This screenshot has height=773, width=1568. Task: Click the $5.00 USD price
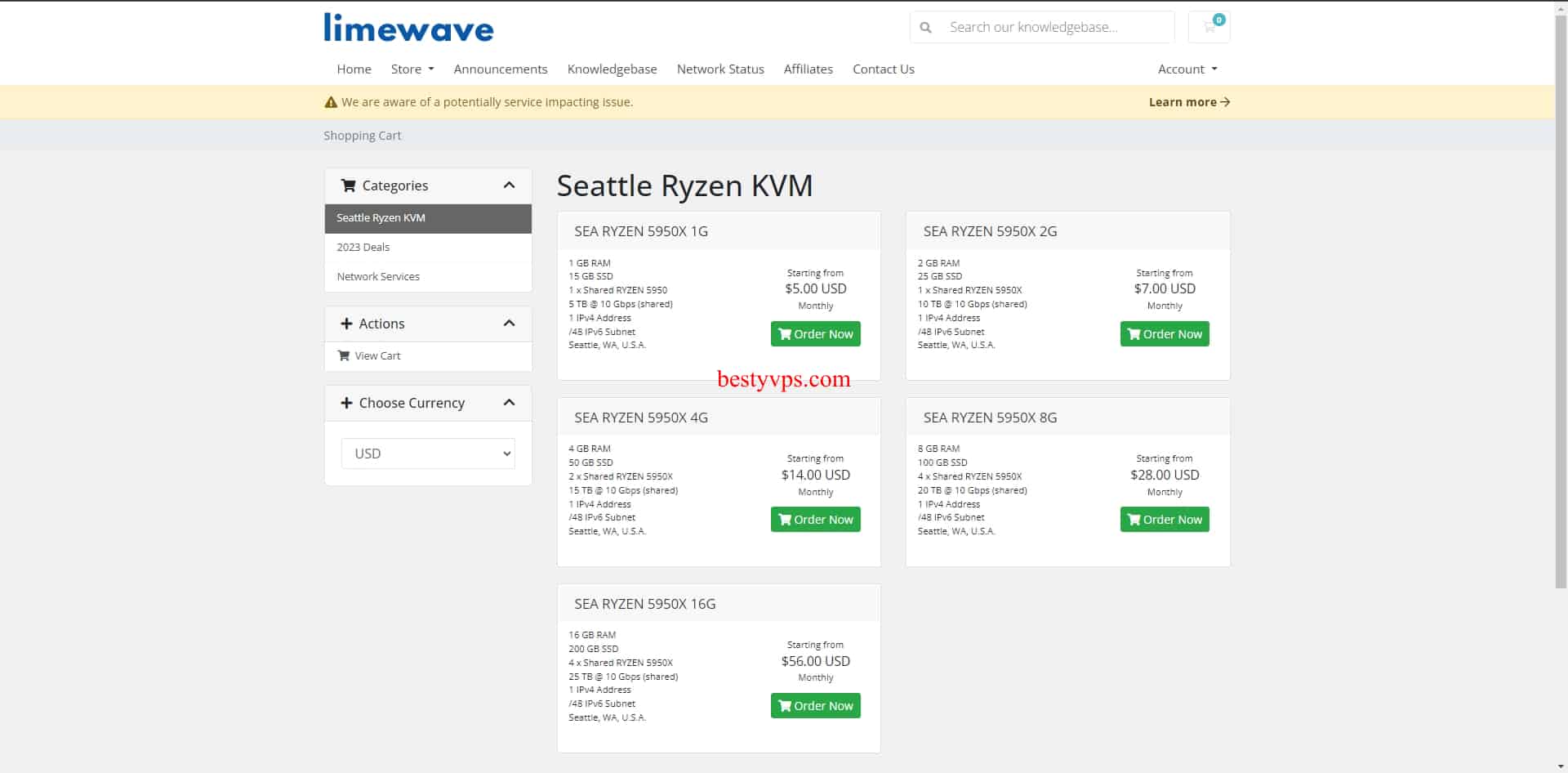pyautogui.click(x=815, y=288)
